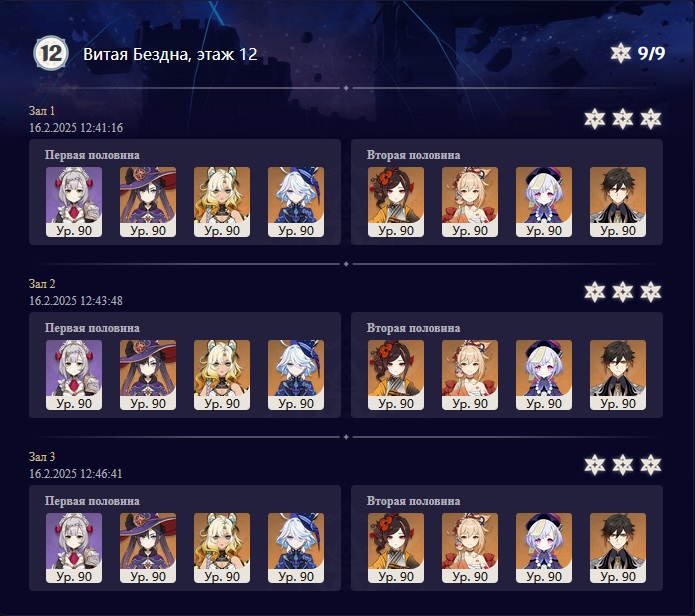This screenshot has height=616, width=695.
Task: Click the Первая половина label in Зал 1
Action: pos(92,155)
